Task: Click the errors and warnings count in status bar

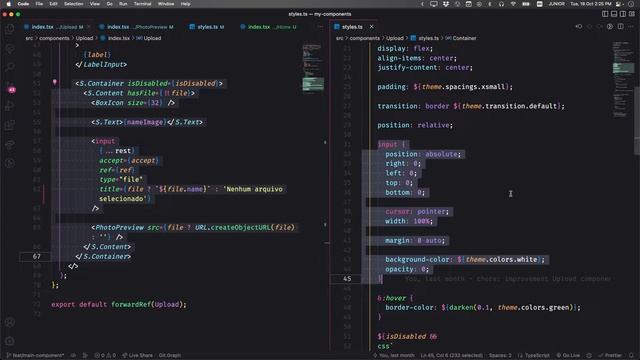Action: tap(105, 355)
